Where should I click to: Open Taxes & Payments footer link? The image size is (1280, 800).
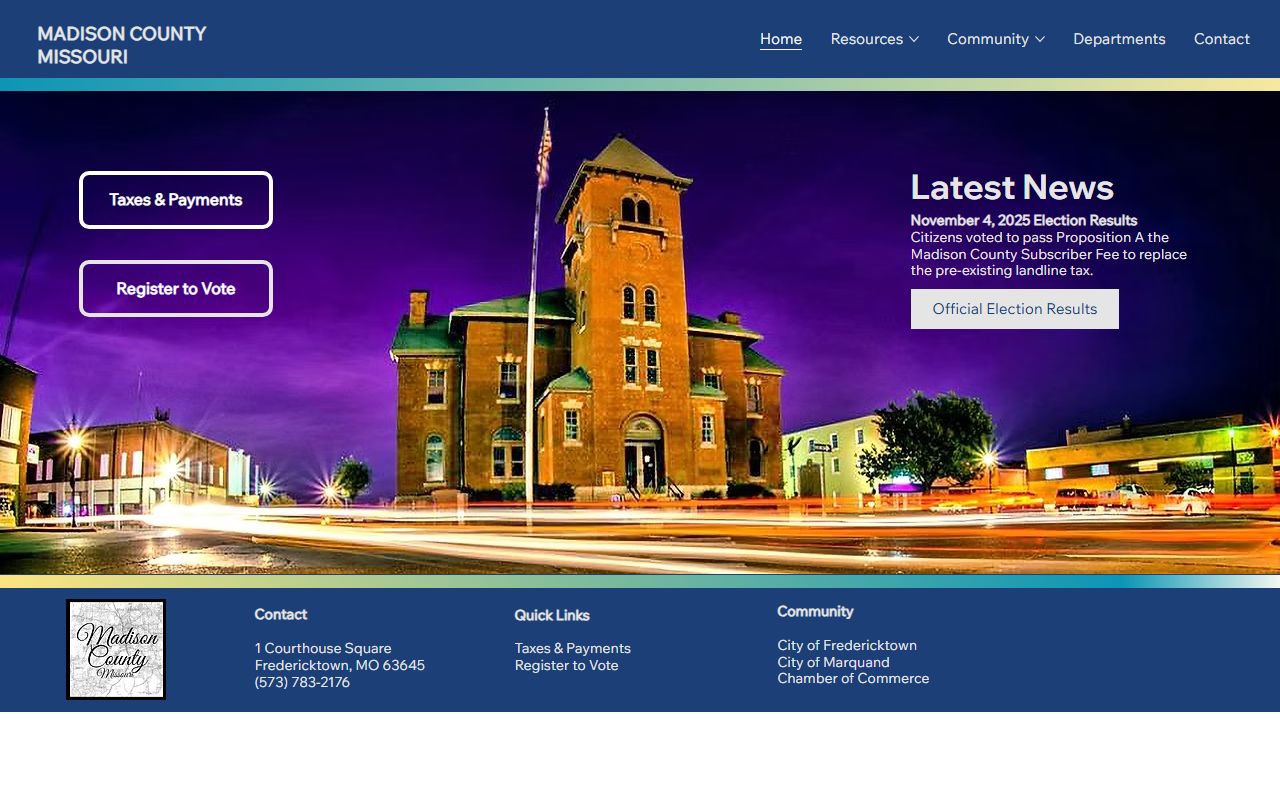[573, 649]
